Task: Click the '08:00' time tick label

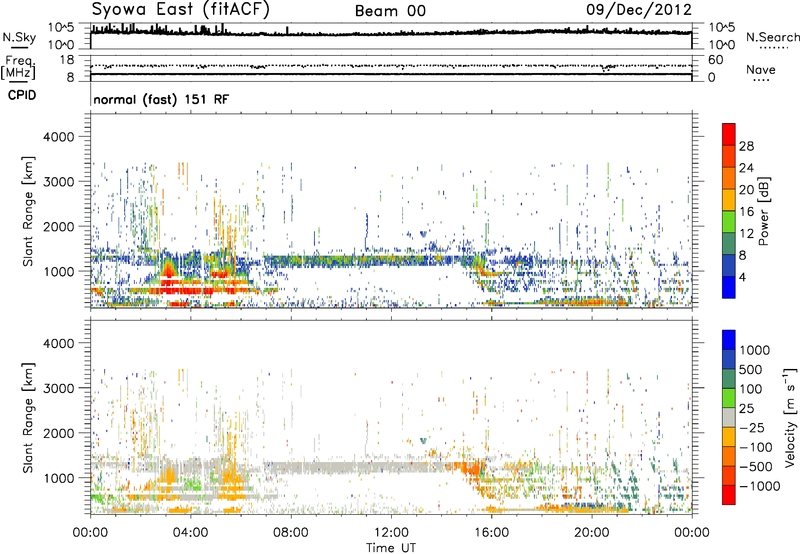Action: pyautogui.click(x=290, y=533)
